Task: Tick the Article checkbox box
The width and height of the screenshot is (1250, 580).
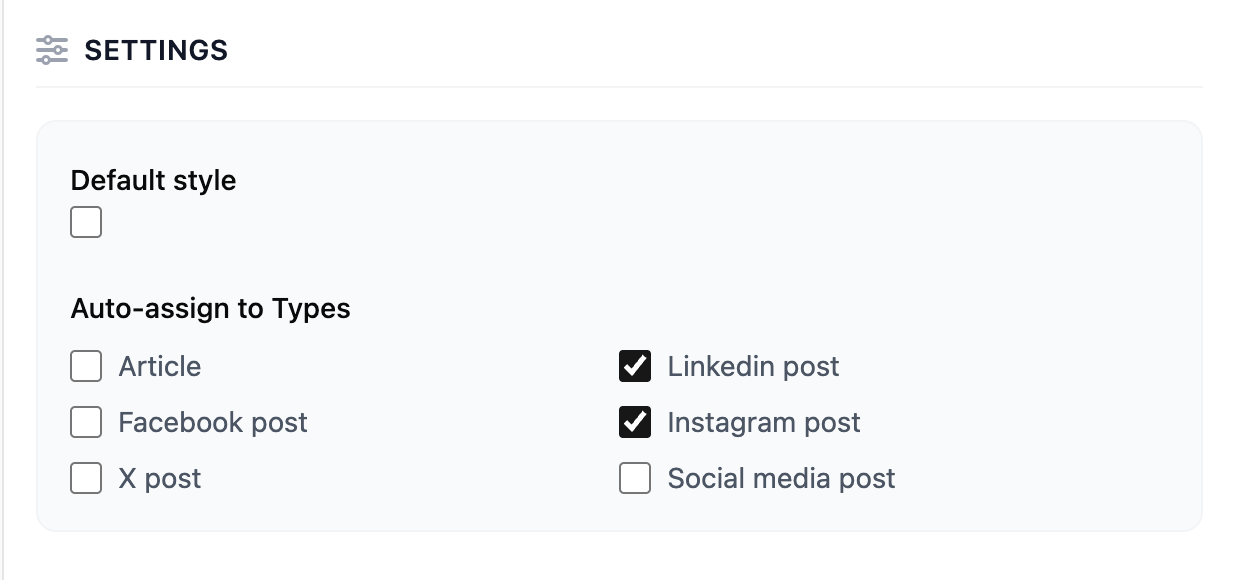Action: pyautogui.click(x=86, y=367)
